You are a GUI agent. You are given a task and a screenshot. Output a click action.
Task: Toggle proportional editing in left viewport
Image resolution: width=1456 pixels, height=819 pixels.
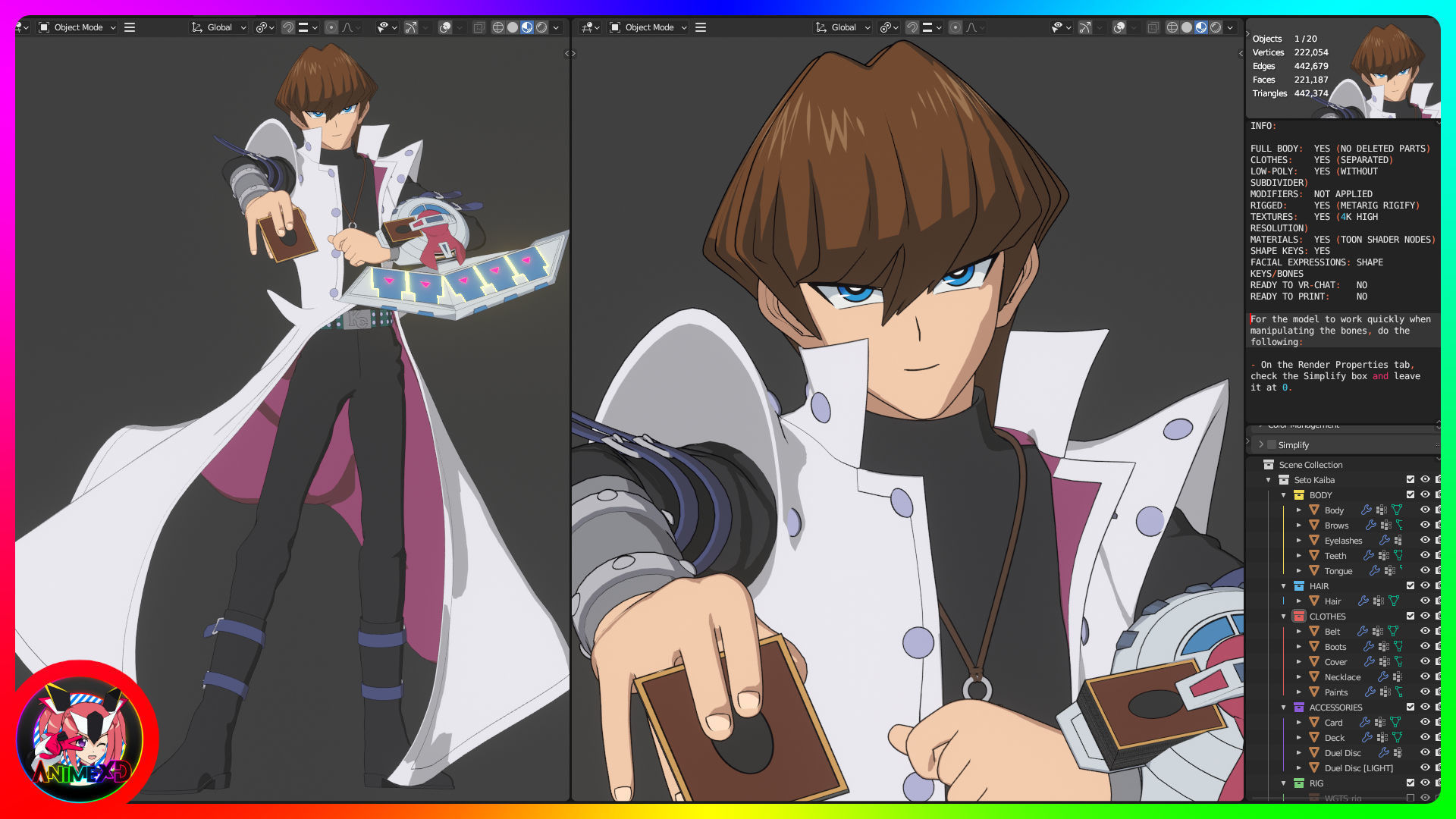click(331, 27)
